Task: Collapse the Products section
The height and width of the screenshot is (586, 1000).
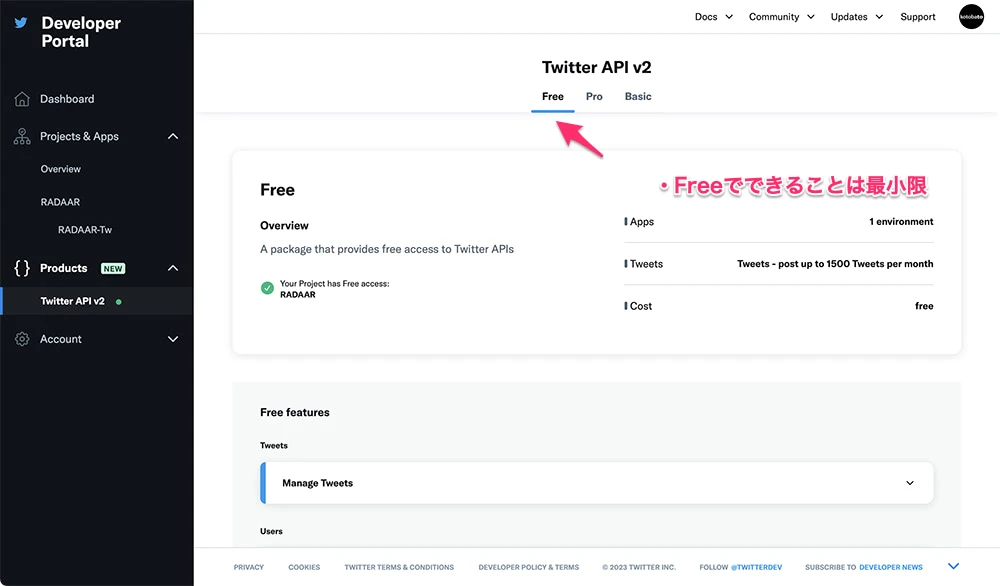Action: [x=173, y=268]
